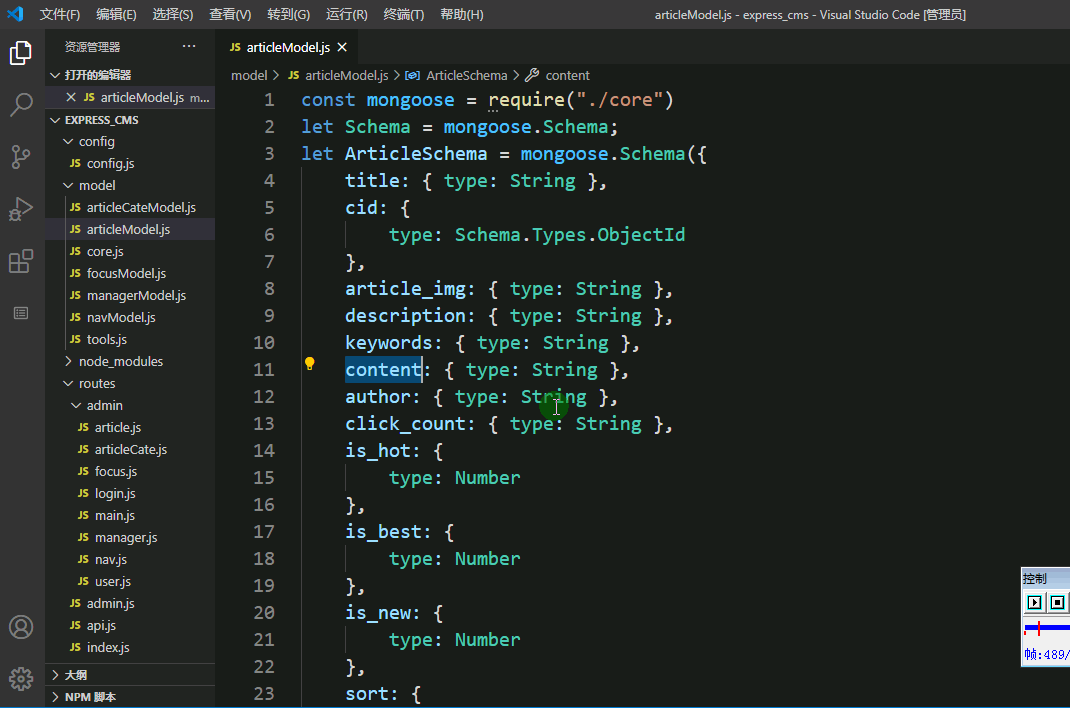
Task: Open articleCate.js under admin folder
Action: 130,449
